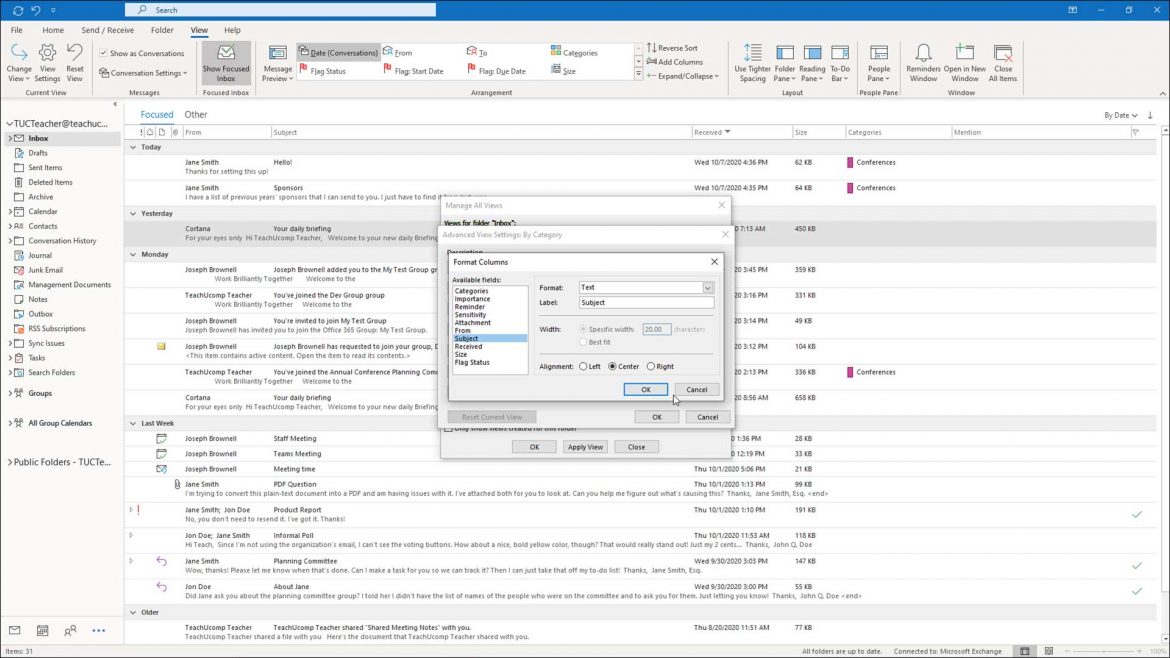Click the Close All Items icon
This screenshot has height=658, width=1170.
coord(1003,60)
